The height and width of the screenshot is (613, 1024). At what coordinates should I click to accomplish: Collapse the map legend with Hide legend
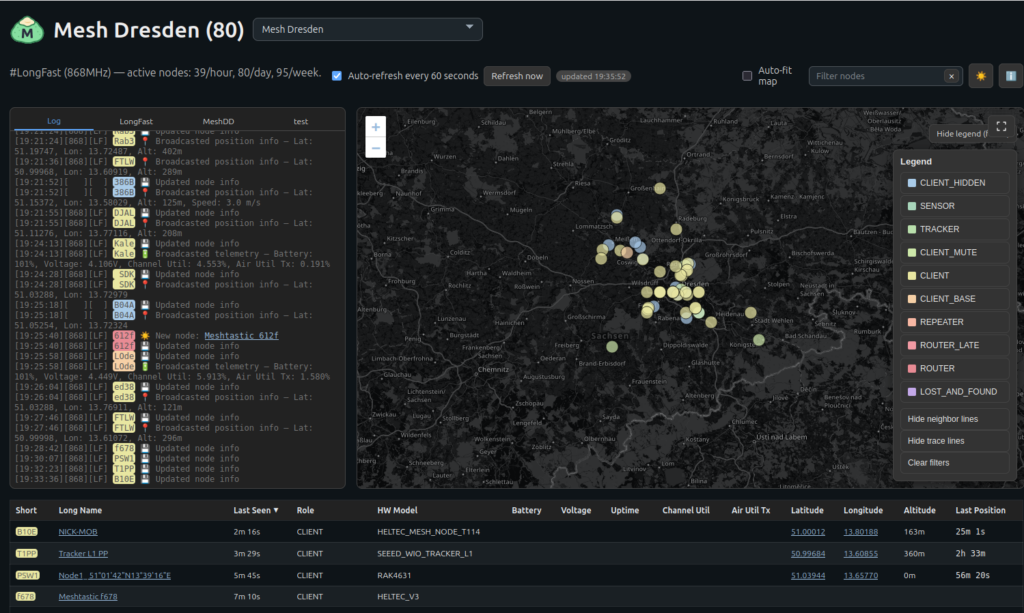tap(958, 133)
